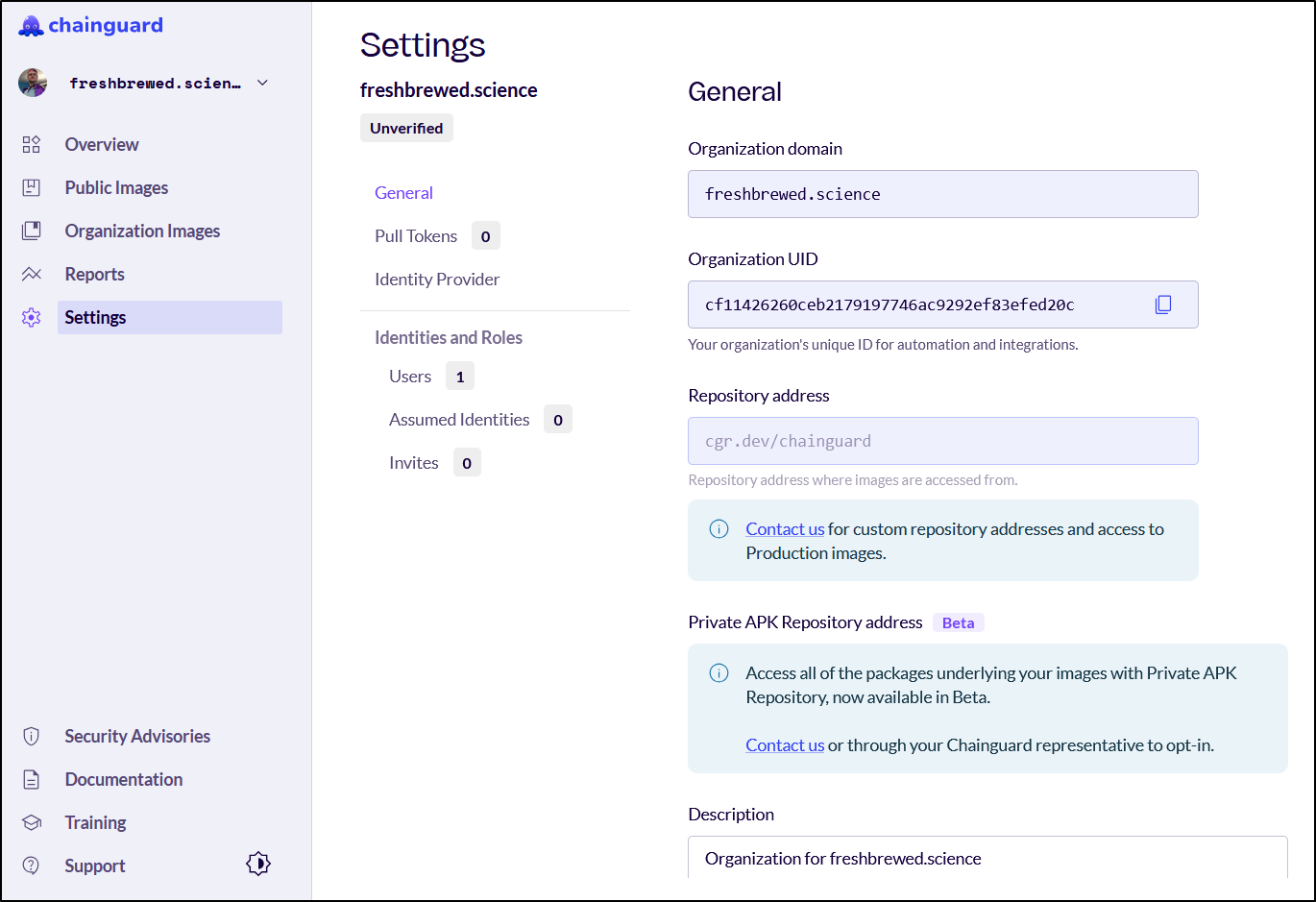This screenshot has height=902, width=1316.
Task: Click the Organization domain field
Action: 943,194
